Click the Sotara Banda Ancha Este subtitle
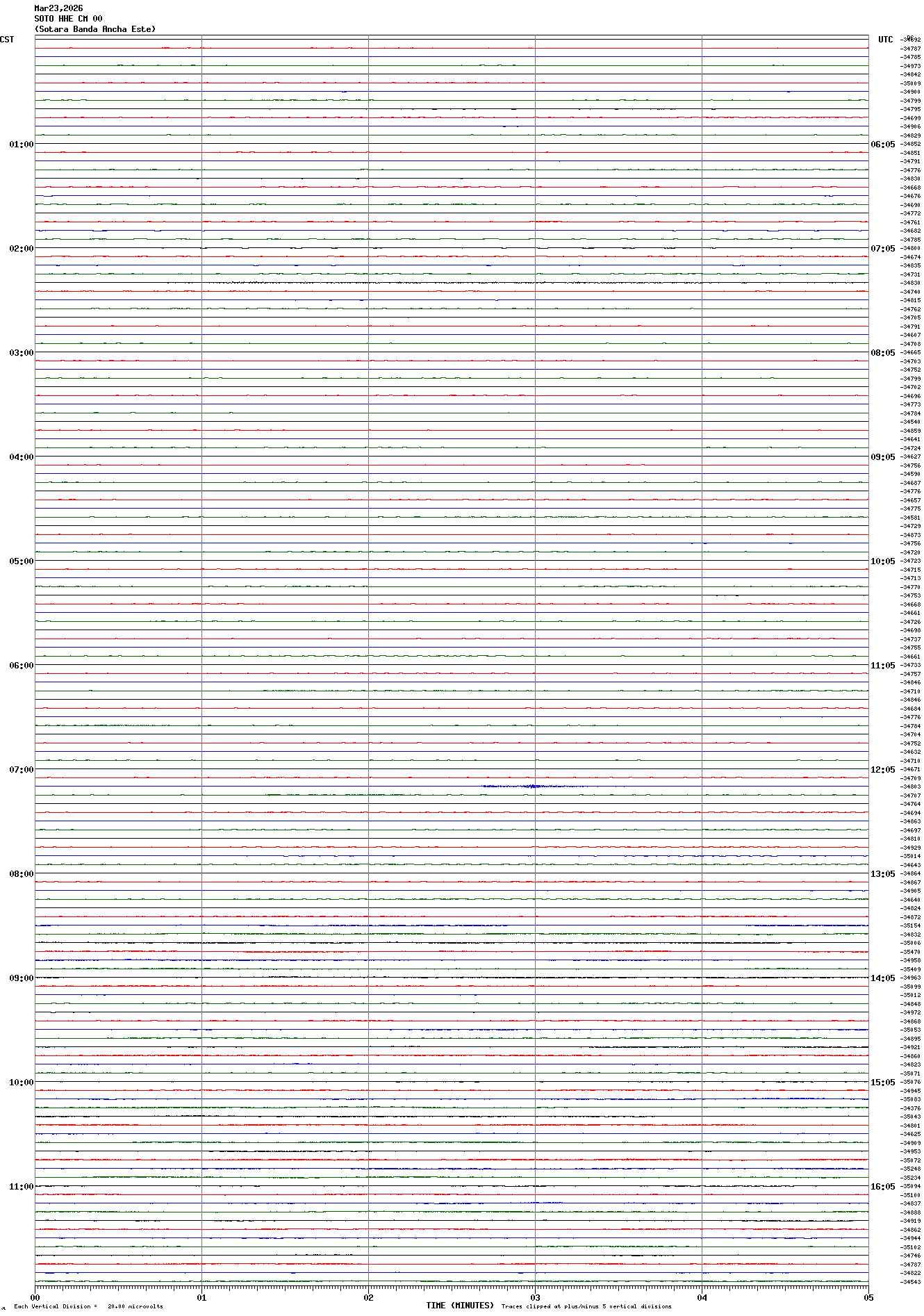Image resolution: width=924 pixels, height=1316 pixels. (95, 29)
